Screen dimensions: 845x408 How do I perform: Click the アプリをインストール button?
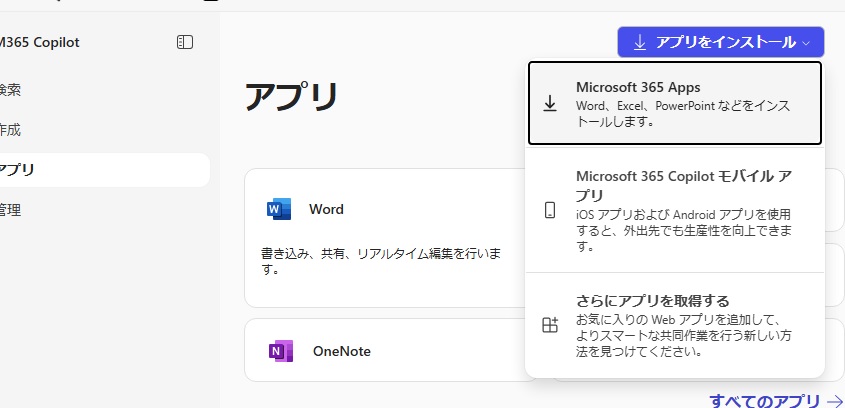(x=721, y=42)
